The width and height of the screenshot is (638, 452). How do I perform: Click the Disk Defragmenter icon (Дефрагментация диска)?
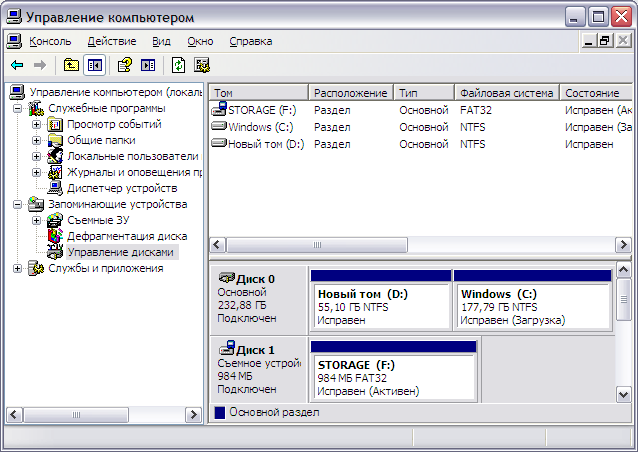point(55,236)
